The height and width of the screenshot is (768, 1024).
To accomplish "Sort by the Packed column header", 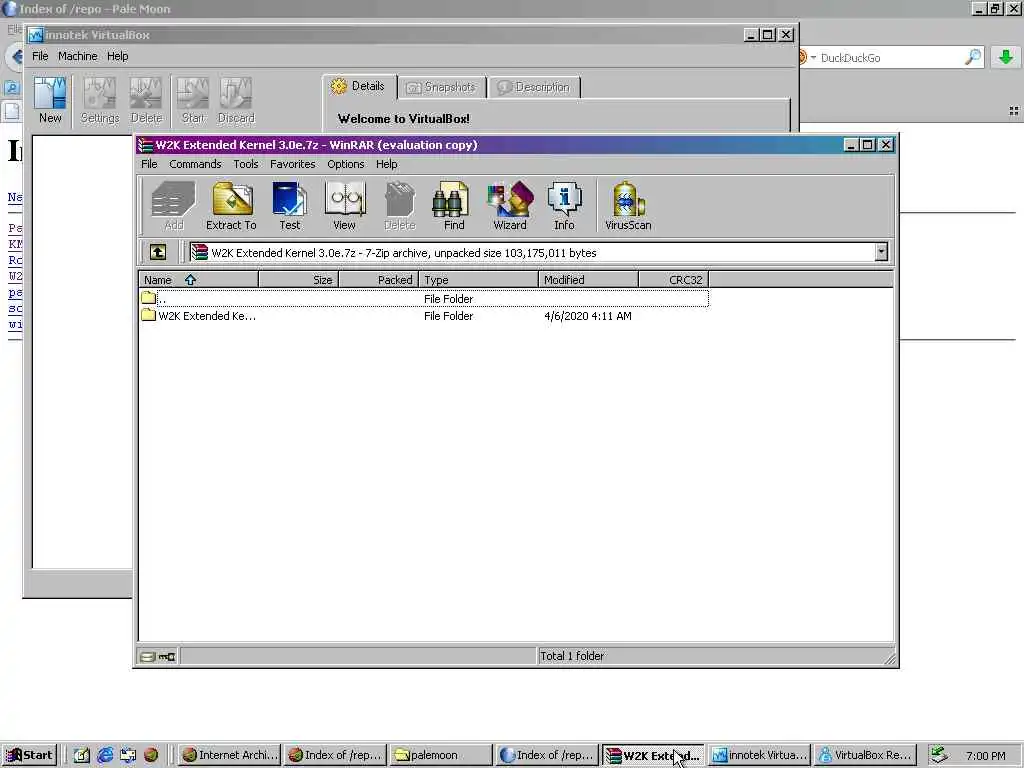I will point(378,280).
